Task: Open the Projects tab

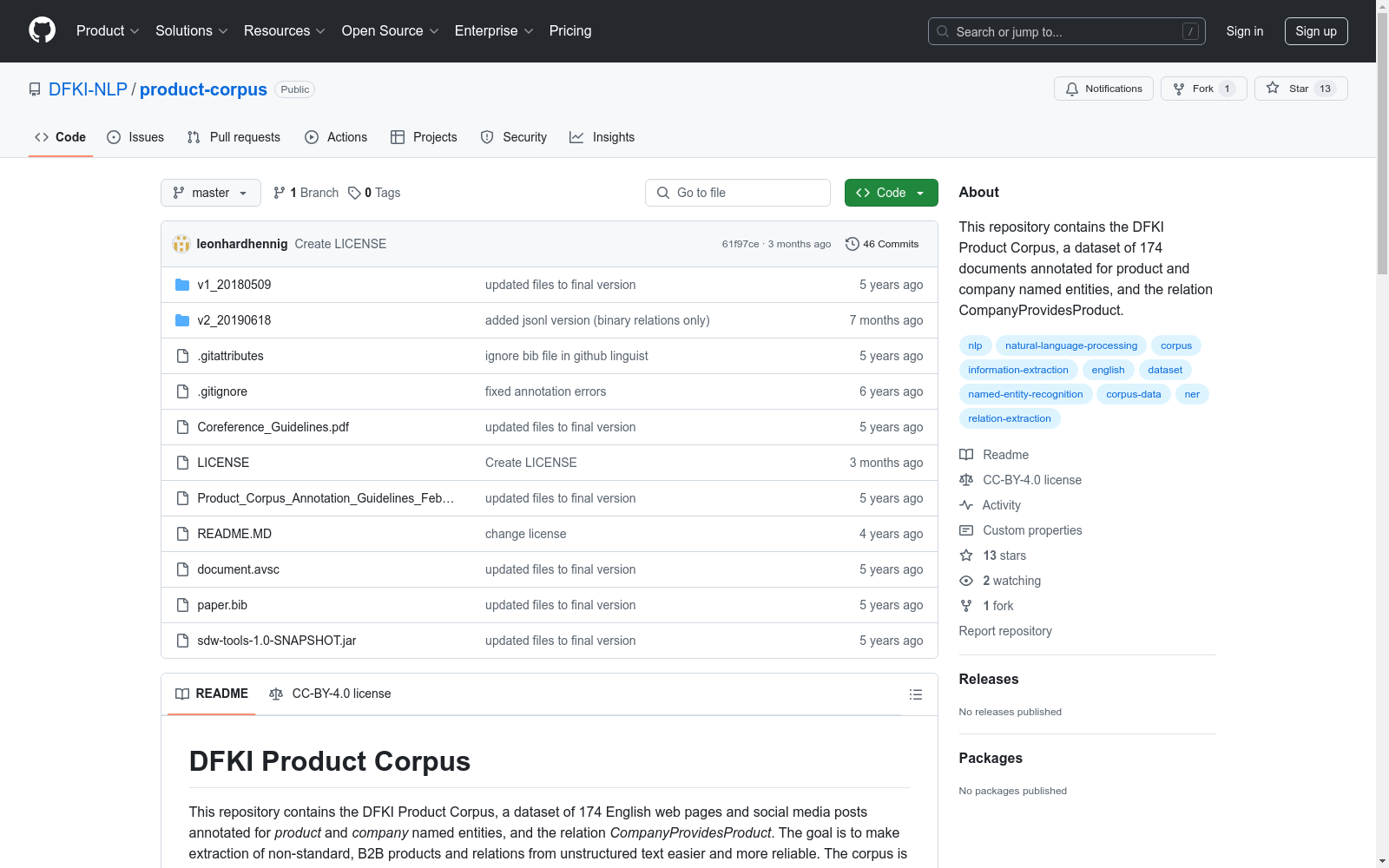Action: point(424,137)
